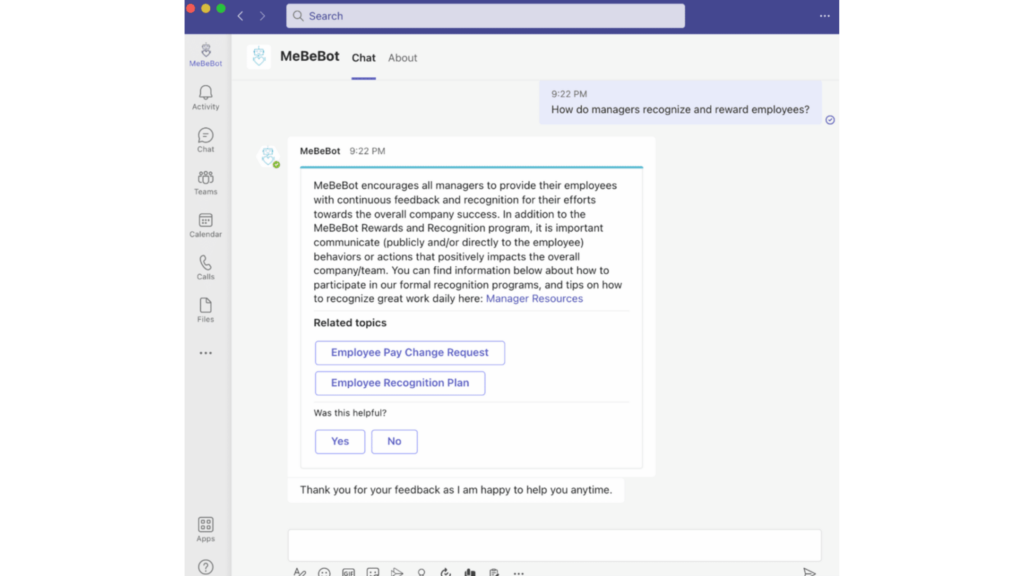
Task: Open settings and more menu at top right
Action: 825,16
